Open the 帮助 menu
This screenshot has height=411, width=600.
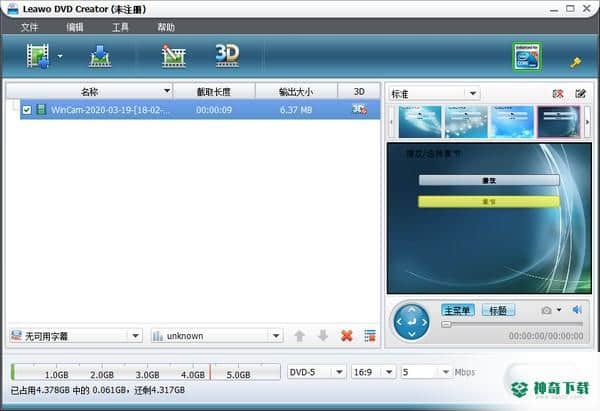166,27
